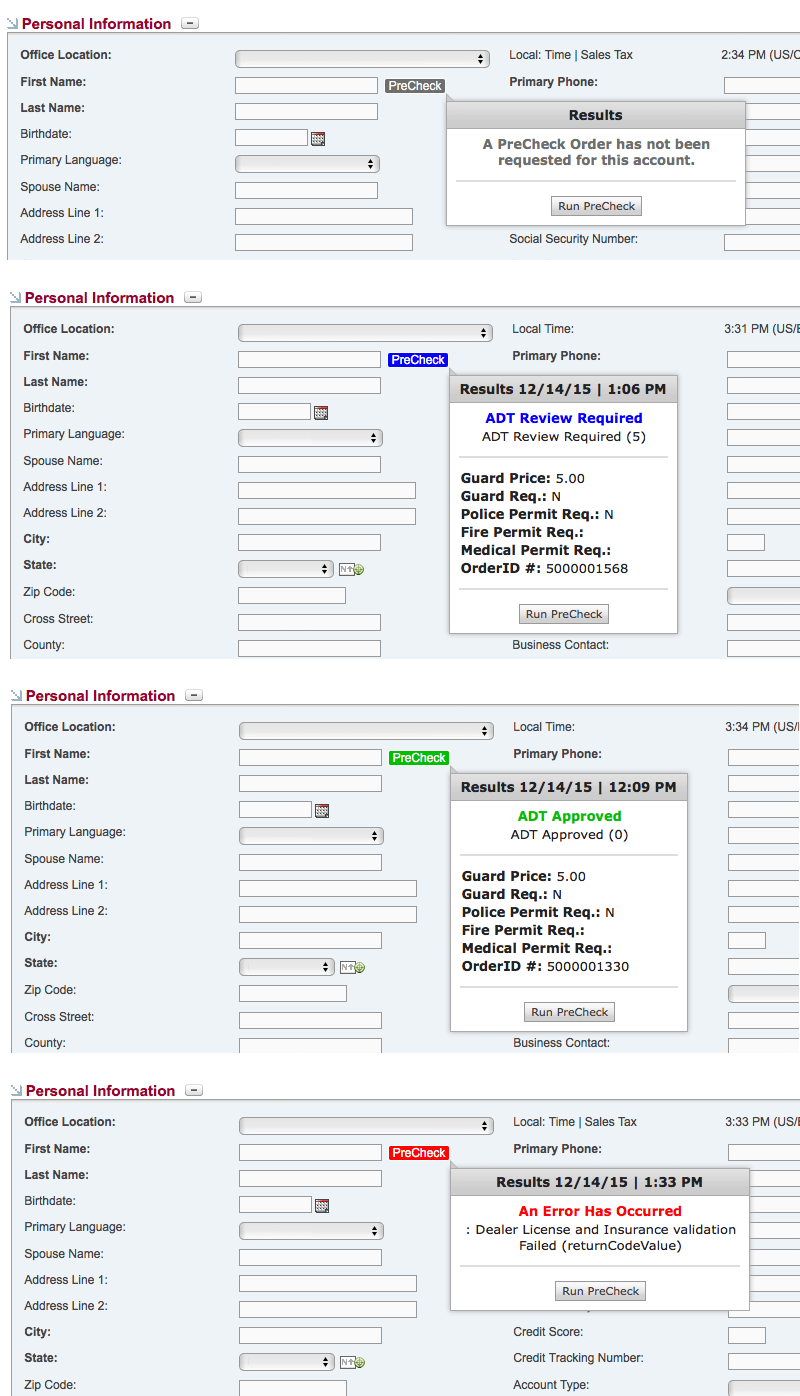Collapse Personal Information section with red PreCheck
The height and width of the screenshot is (1396, 800).
point(195,1090)
